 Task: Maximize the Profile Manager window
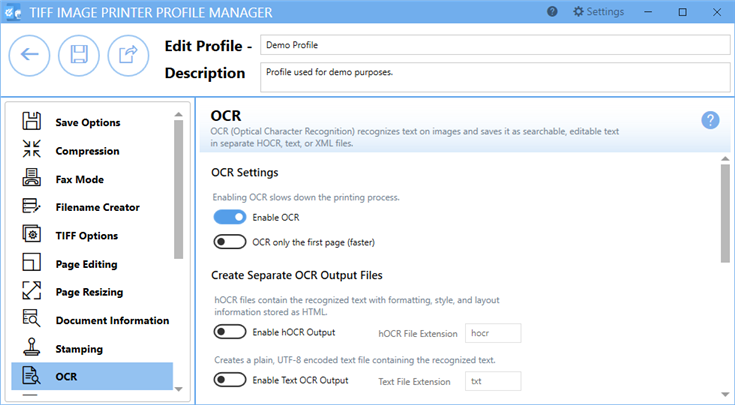683,12
